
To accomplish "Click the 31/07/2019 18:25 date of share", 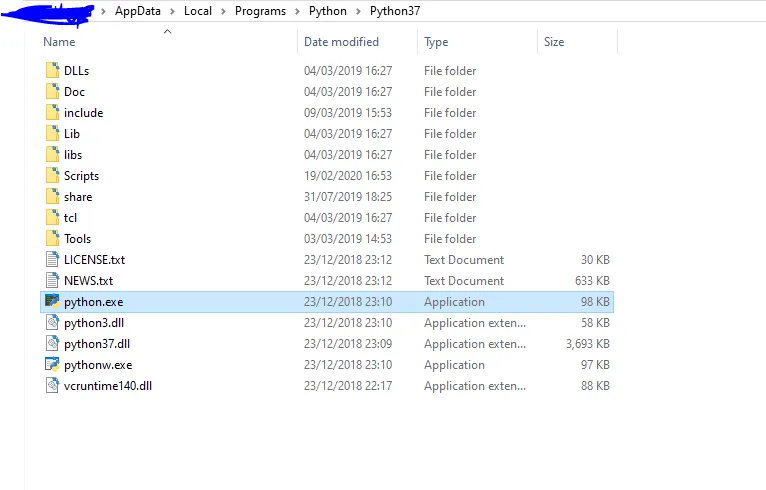I will click(348, 197).
